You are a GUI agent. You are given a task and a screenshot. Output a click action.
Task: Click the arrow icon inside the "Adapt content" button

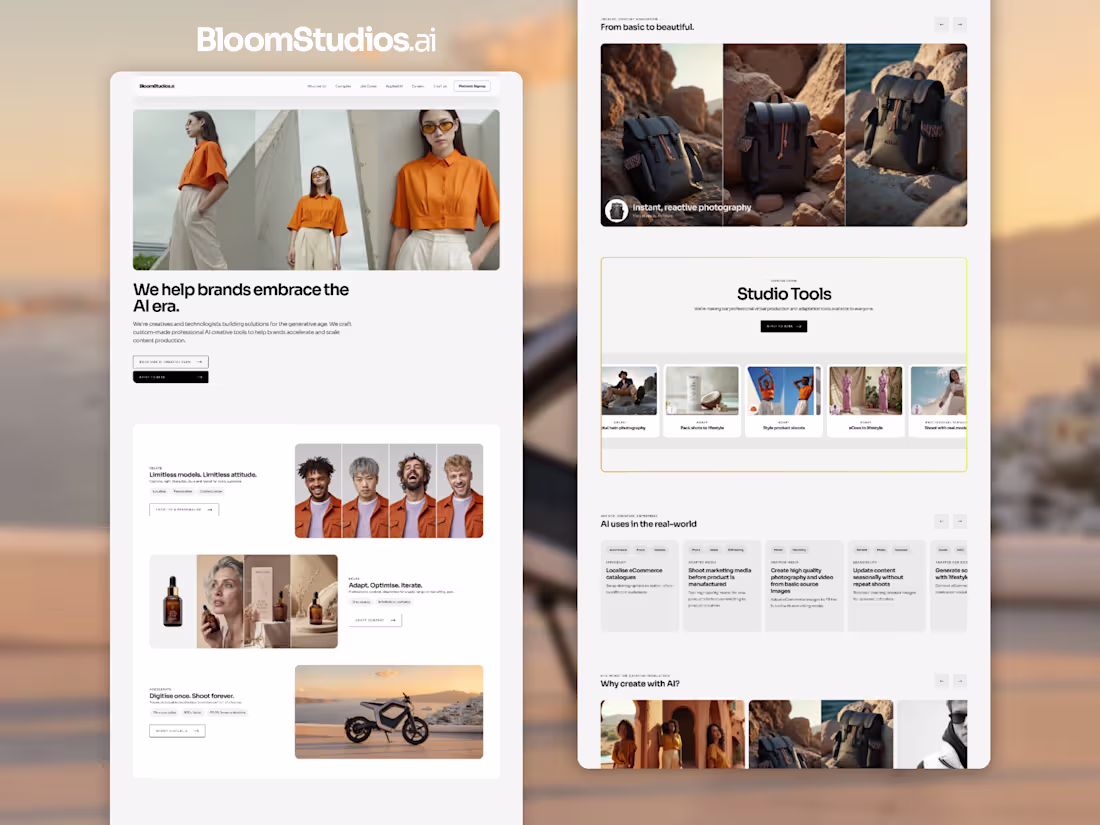tap(393, 620)
